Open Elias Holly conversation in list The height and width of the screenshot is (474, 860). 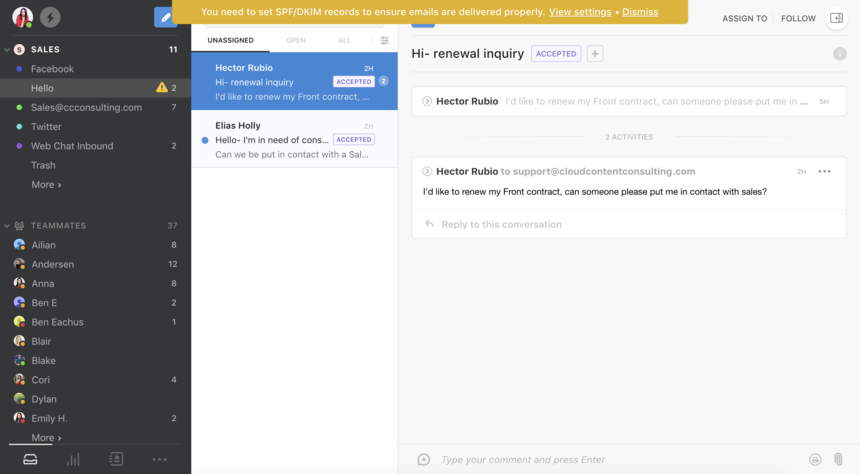click(295, 139)
